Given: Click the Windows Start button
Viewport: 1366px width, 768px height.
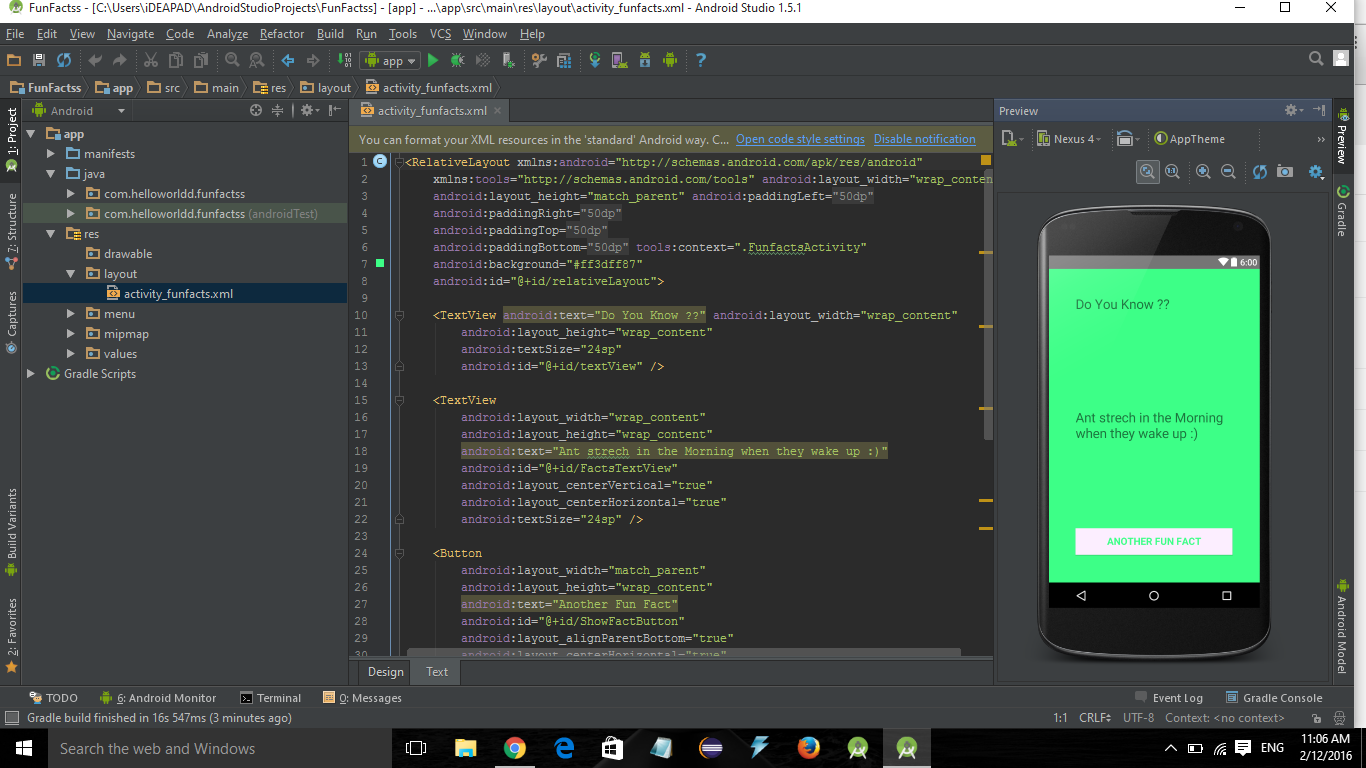Looking at the screenshot, I should point(23,748).
